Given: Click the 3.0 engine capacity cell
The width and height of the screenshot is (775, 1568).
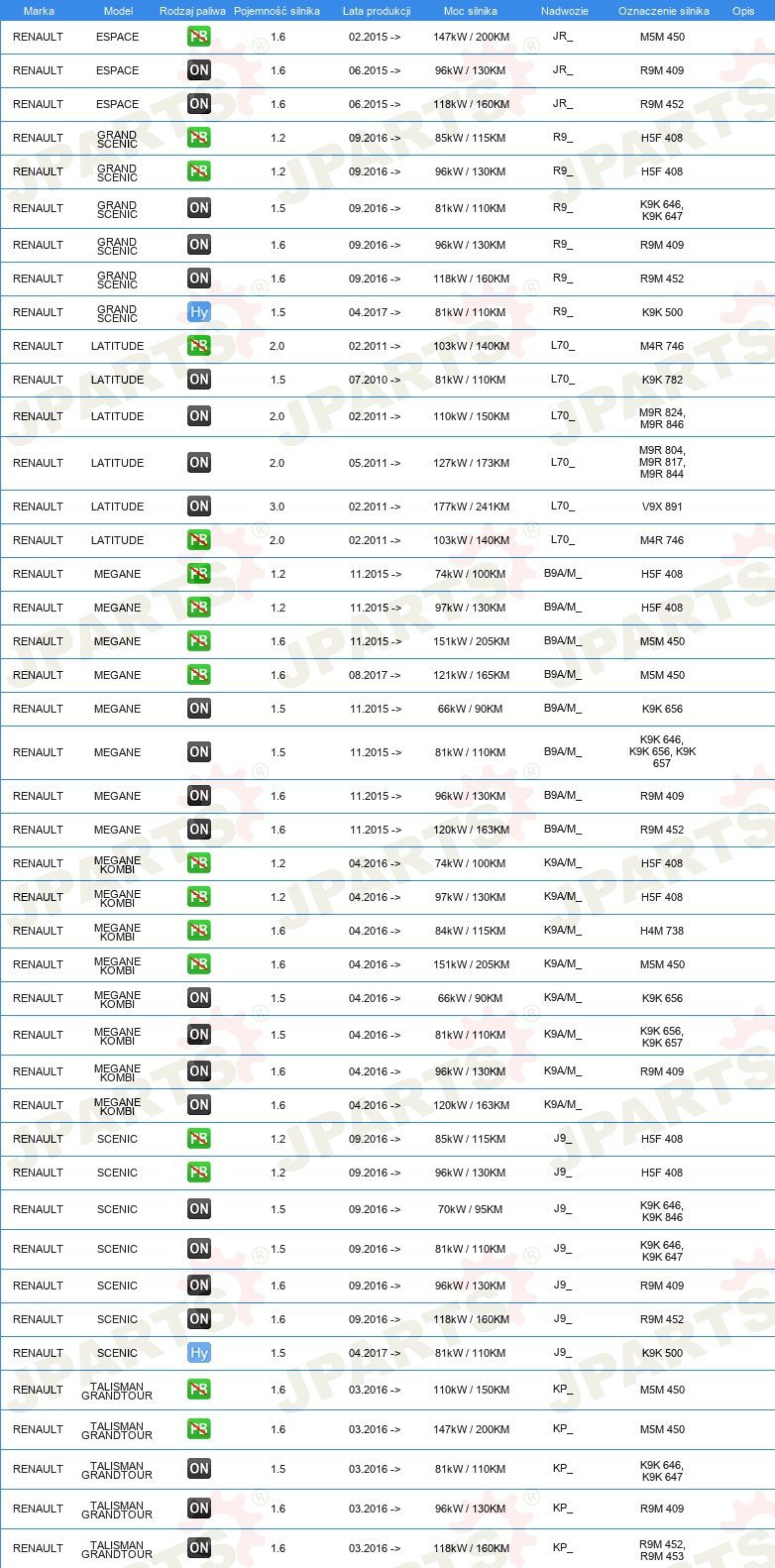Looking at the screenshot, I should [x=277, y=506].
